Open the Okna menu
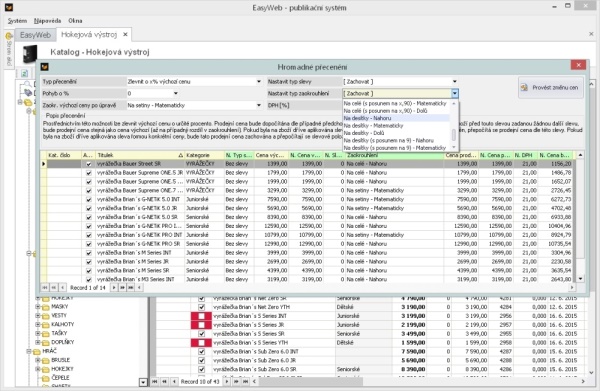The image size is (600, 391). tap(75, 21)
